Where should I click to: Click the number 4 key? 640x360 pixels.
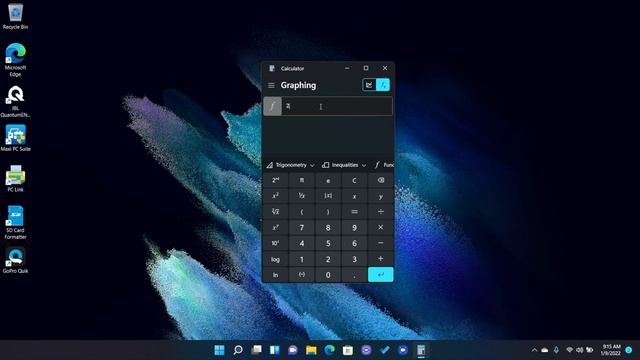302,243
